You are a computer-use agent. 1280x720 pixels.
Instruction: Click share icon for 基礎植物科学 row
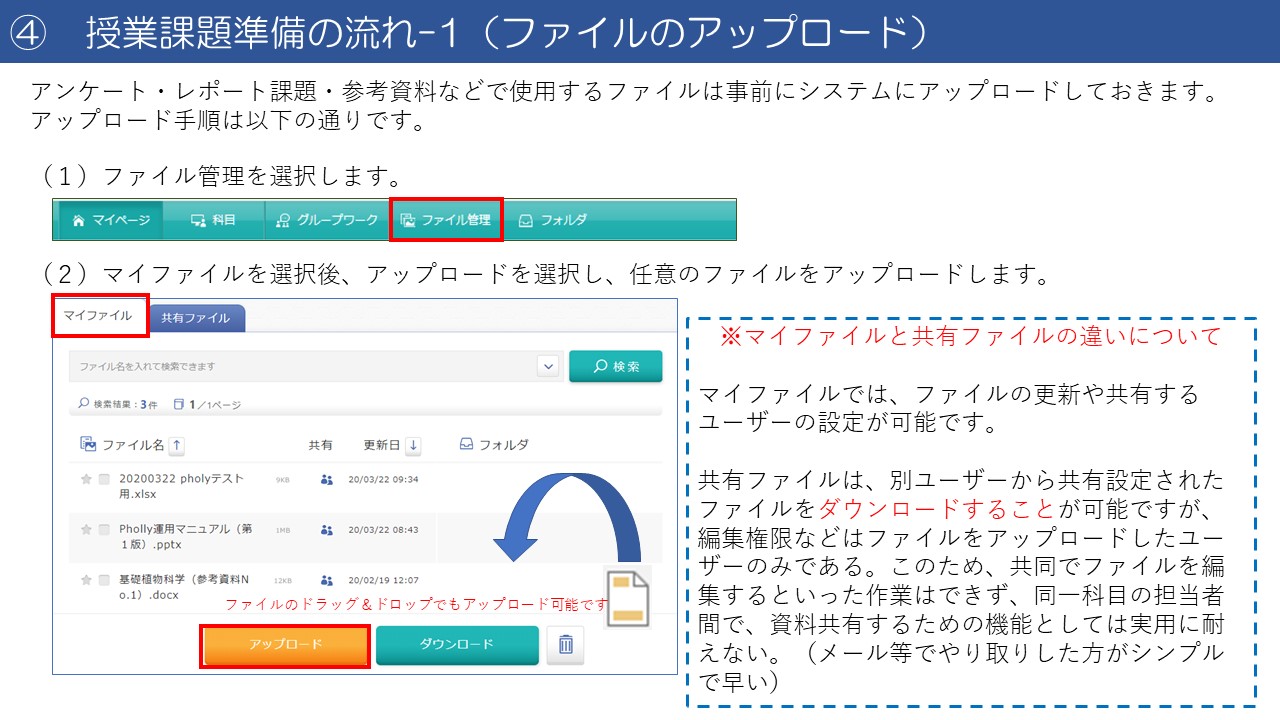click(x=326, y=580)
